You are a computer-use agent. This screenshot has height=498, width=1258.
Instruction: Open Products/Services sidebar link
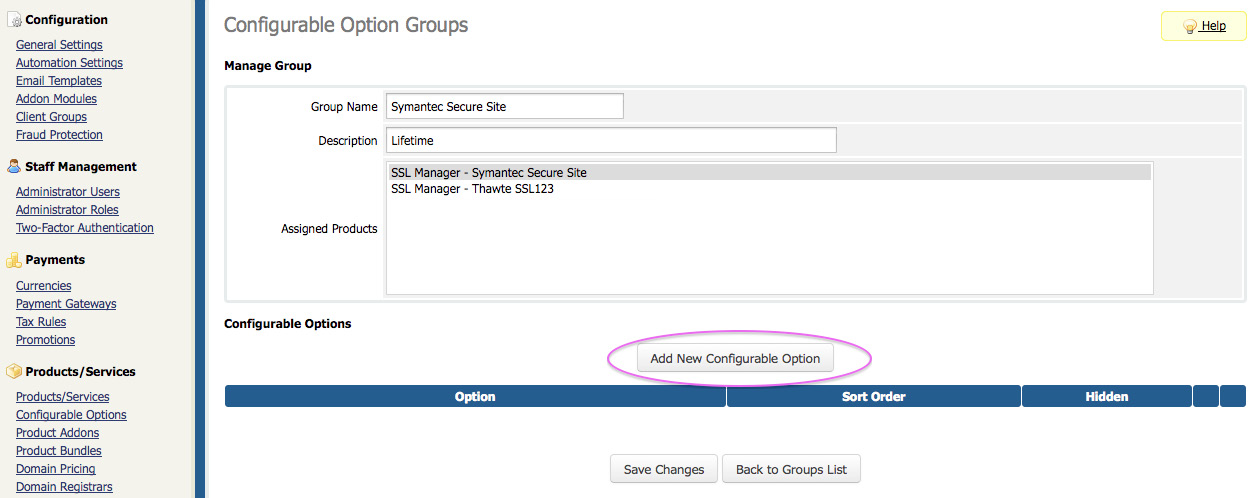coord(63,397)
